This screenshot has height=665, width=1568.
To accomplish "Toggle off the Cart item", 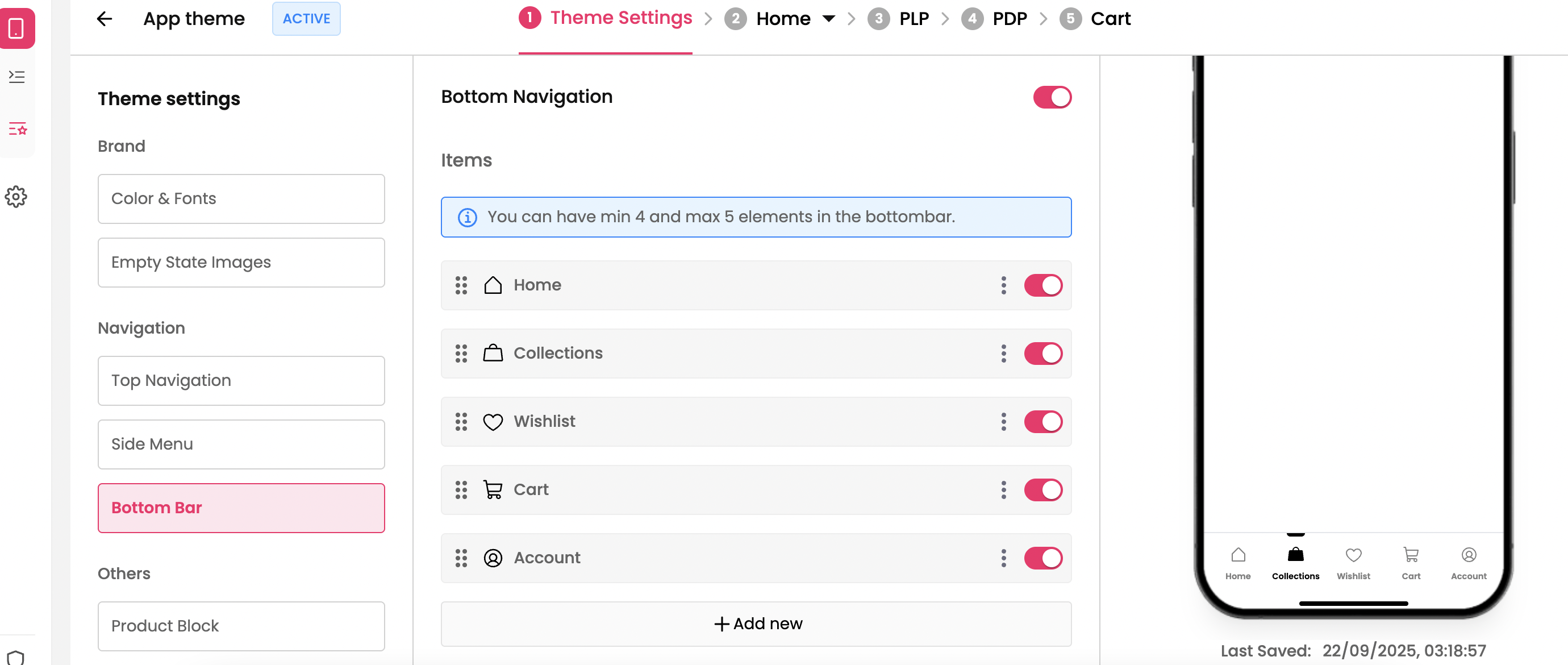I will (1042, 489).
